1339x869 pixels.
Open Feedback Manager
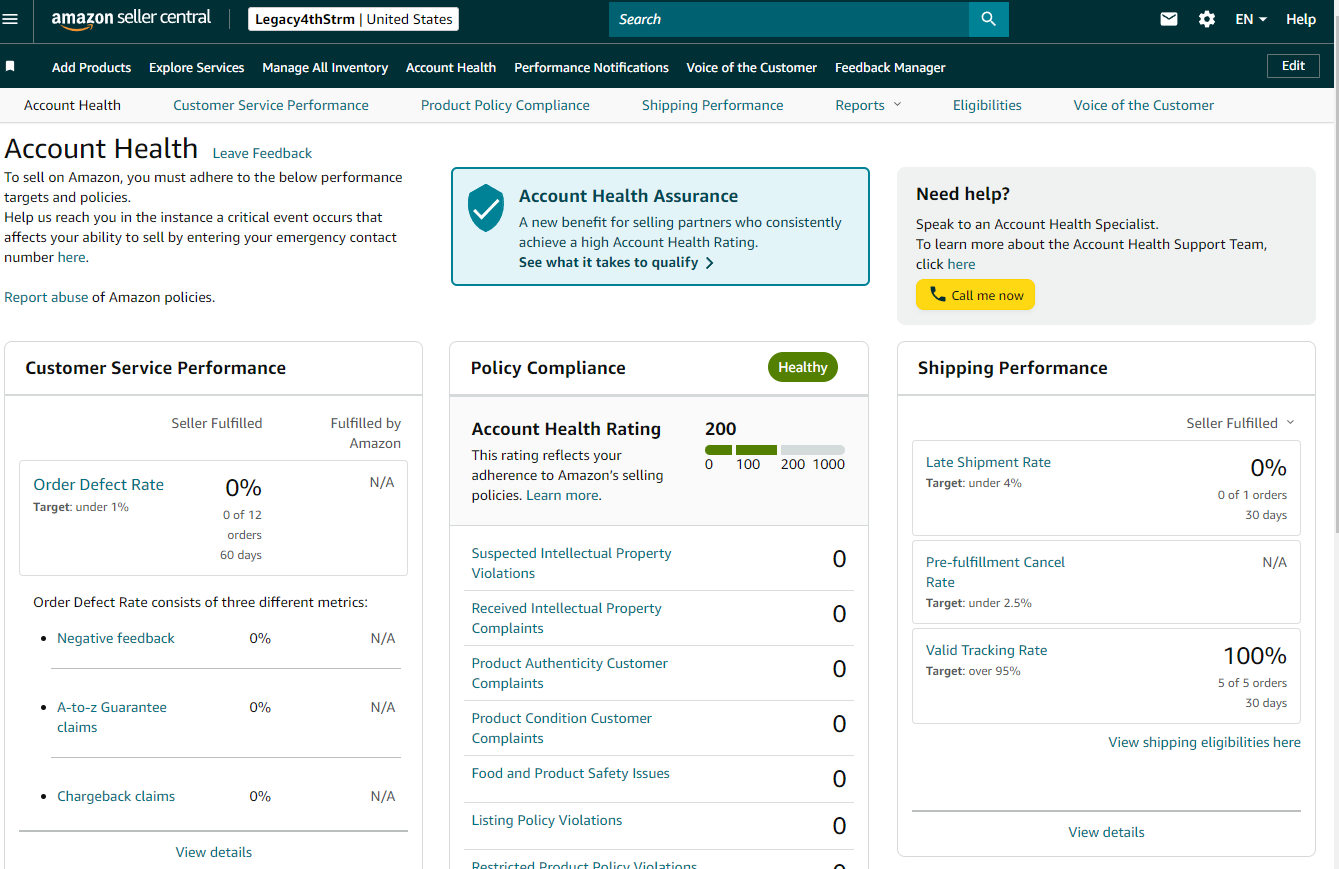(890, 67)
